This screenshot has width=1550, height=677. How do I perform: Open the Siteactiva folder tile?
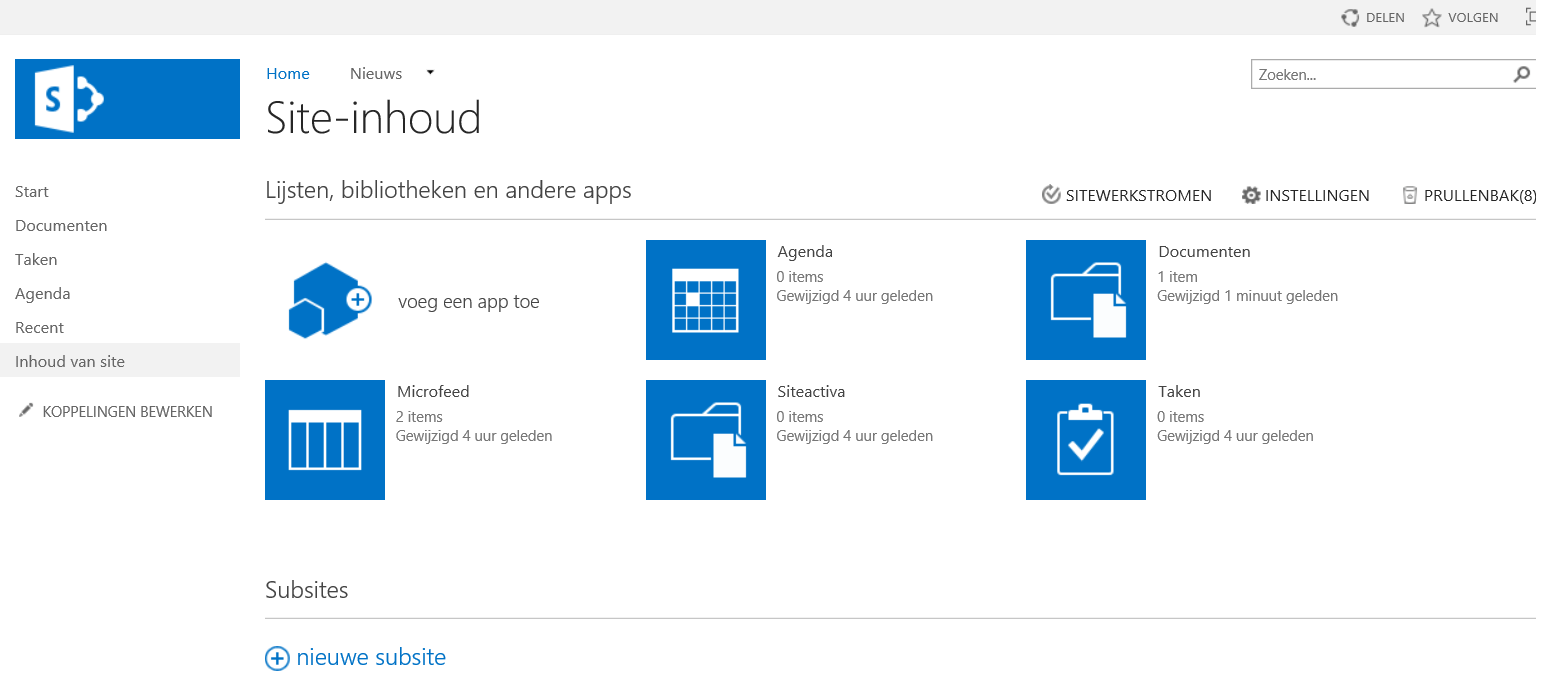(706, 440)
